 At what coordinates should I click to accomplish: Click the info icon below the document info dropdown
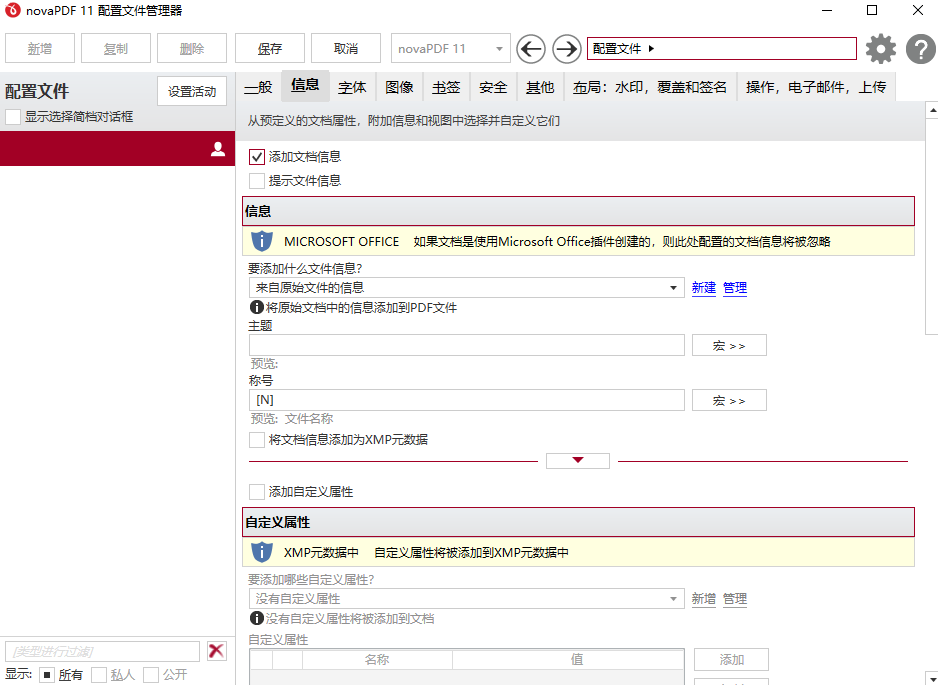[253, 307]
